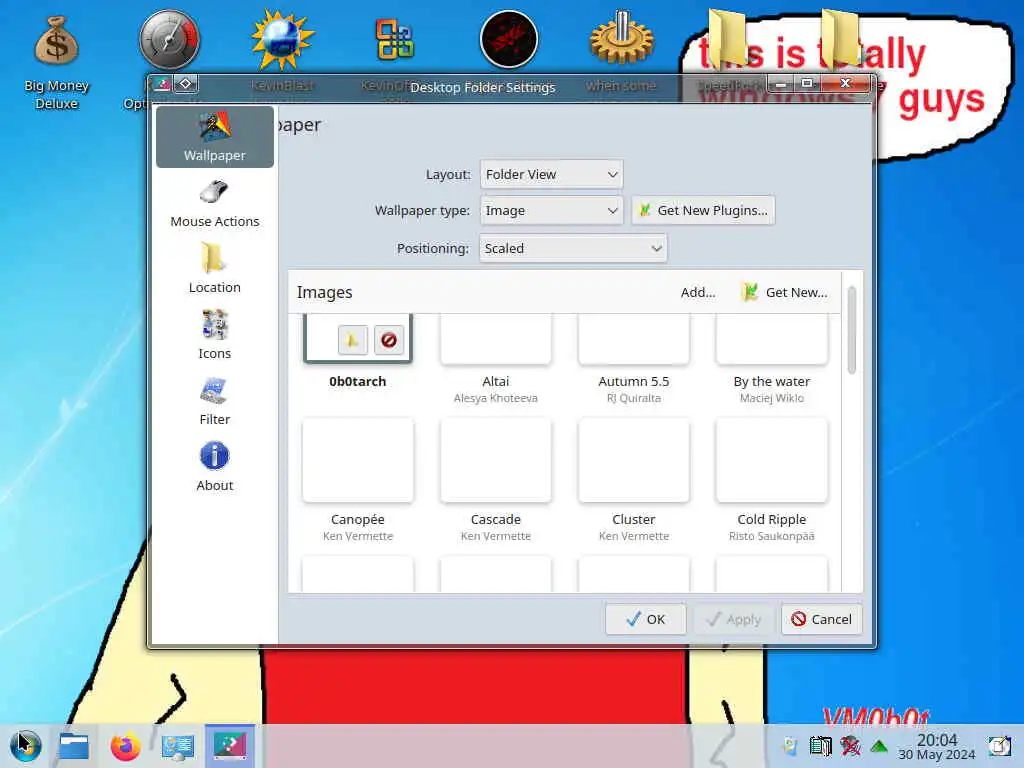Choose the By the water wallpaper
Screen dimensions: 1024x768
click(x=771, y=338)
